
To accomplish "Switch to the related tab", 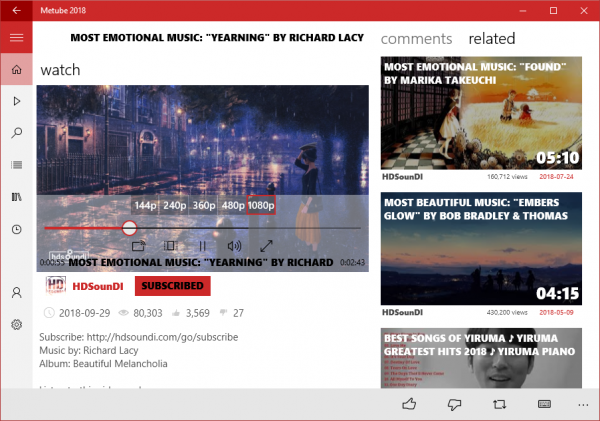I will click(x=492, y=39).
